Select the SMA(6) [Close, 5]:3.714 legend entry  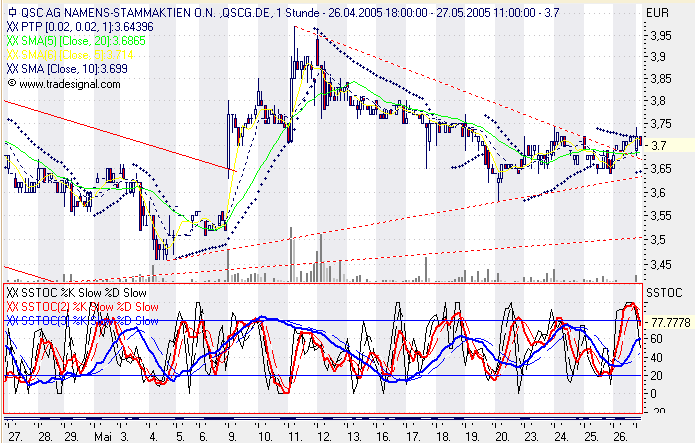point(77,55)
